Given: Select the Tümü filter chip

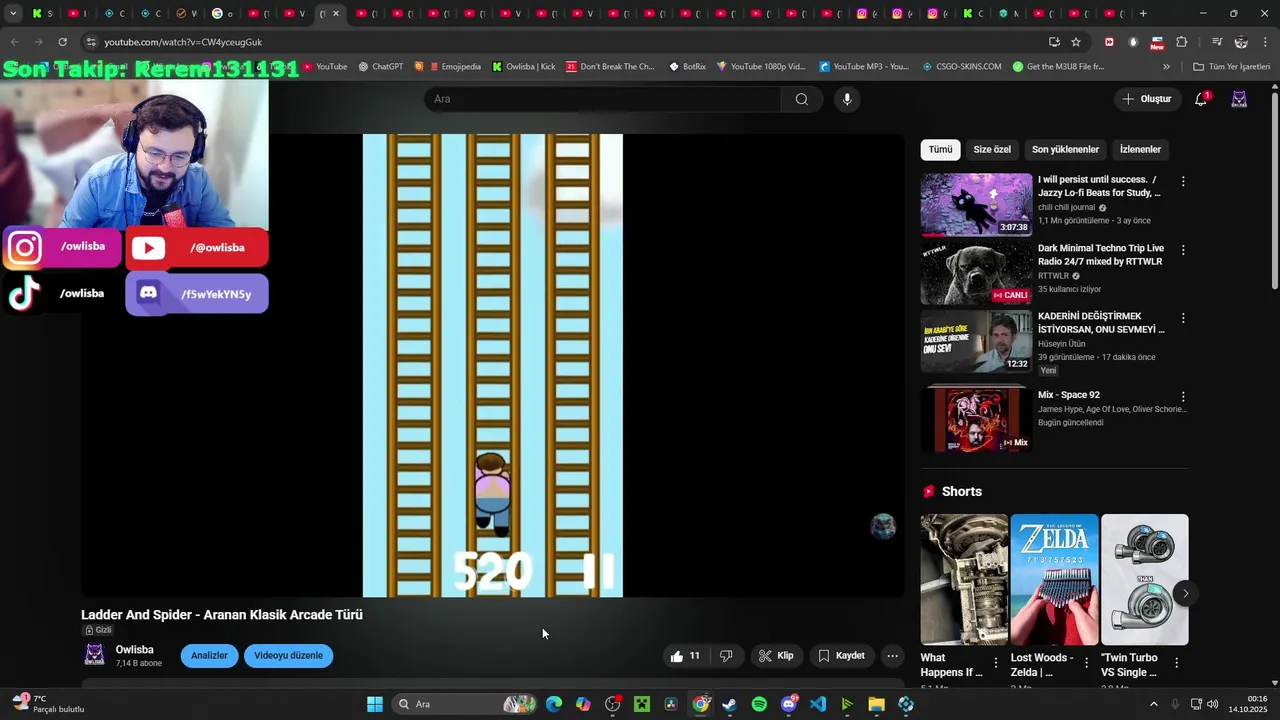Looking at the screenshot, I should (941, 149).
